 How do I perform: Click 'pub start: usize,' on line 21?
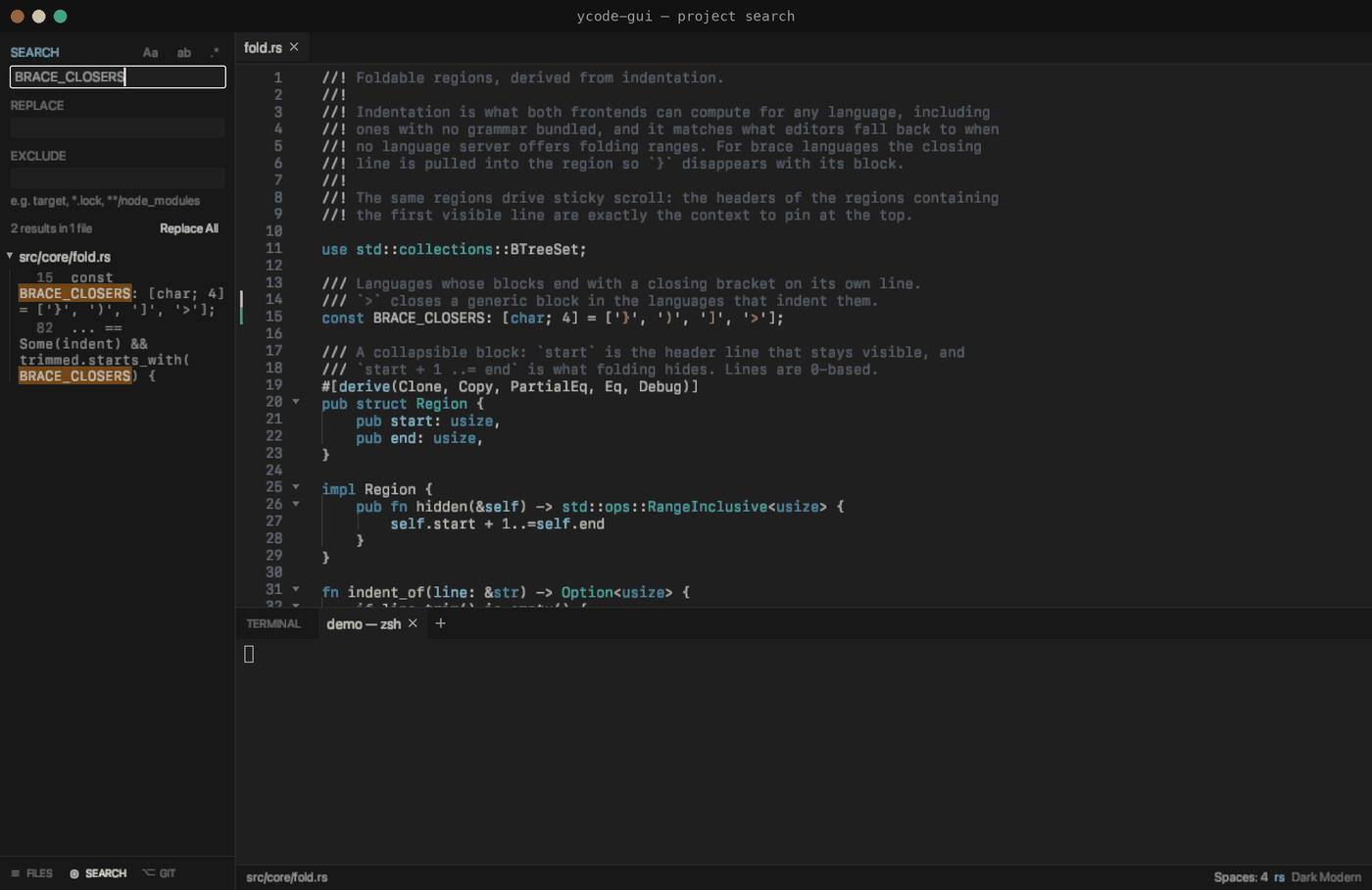click(428, 420)
